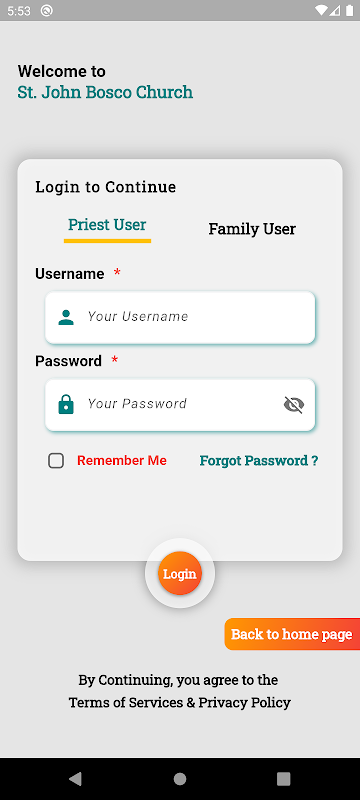Viewport: 360px width, 800px height.
Task: Go back using Back to home page button
Action: click(x=292, y=634)
